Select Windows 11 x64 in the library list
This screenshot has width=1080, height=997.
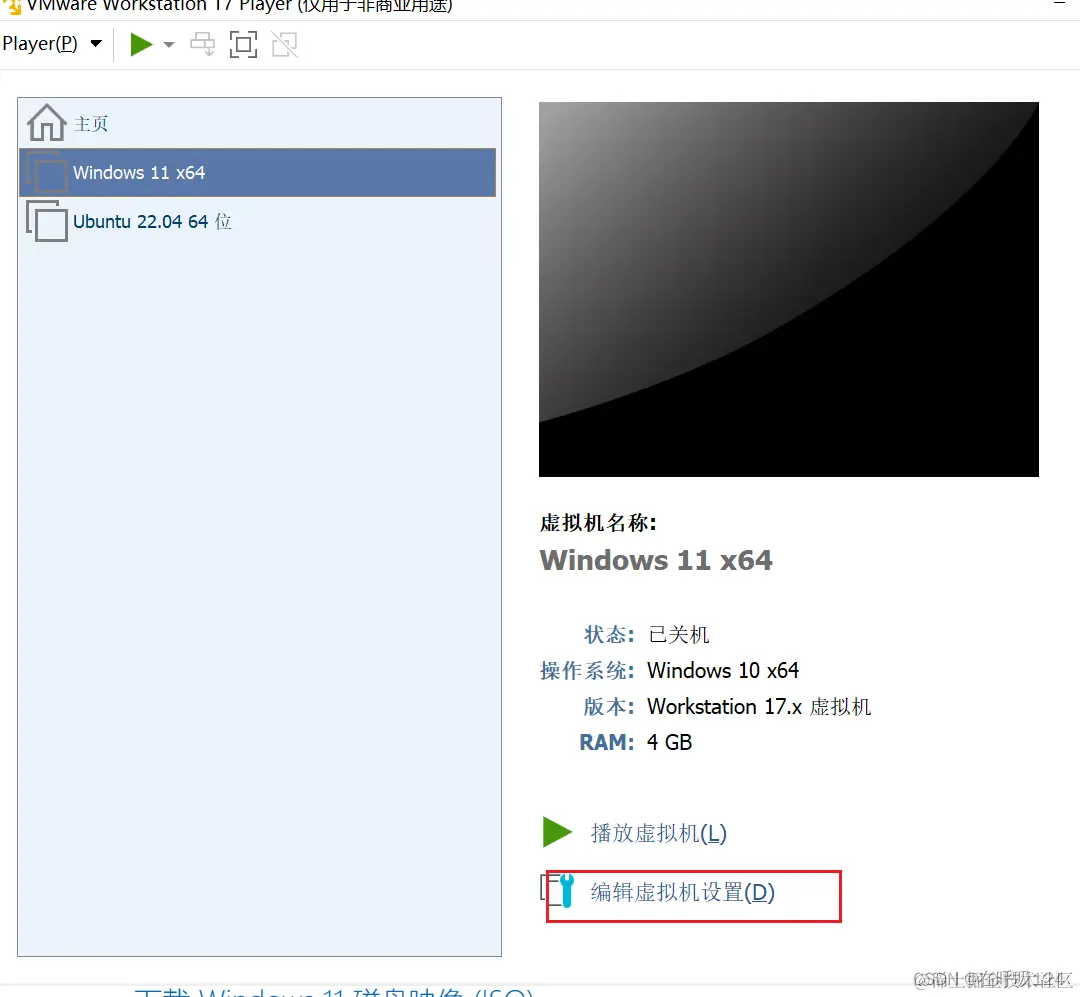pyautogui.click(x=258, y=172)
